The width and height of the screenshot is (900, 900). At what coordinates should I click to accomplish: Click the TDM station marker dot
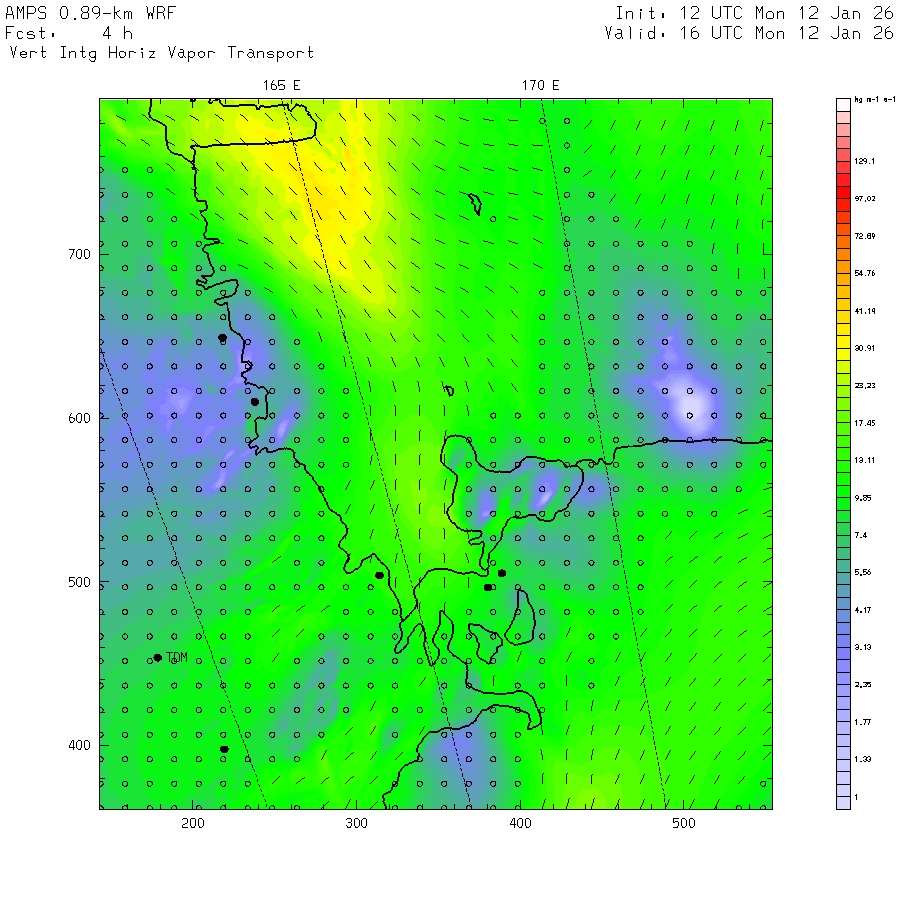coord(158,657)
